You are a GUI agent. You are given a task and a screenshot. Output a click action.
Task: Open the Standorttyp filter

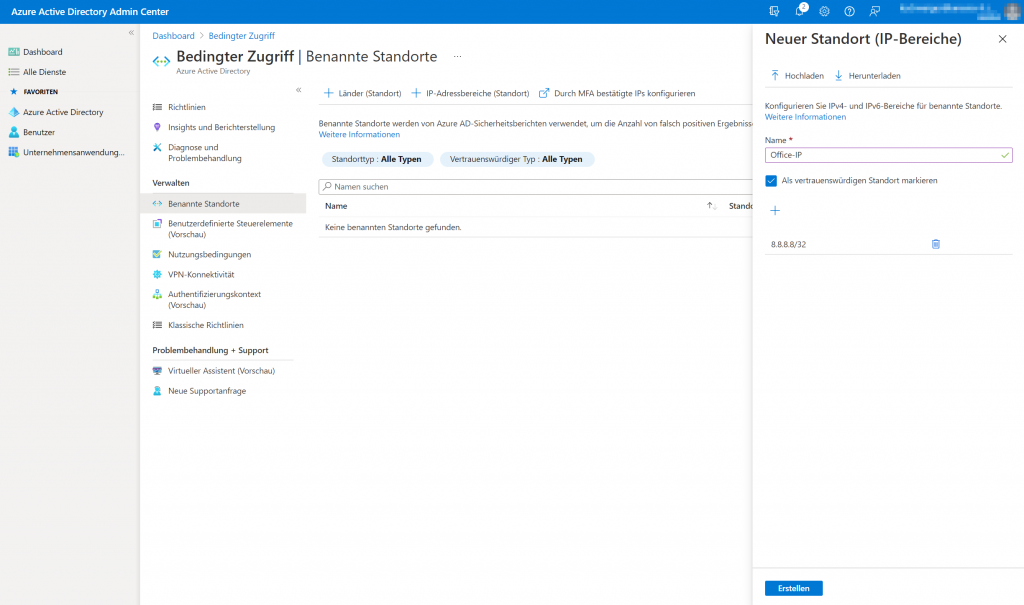(x=377, y=159)
